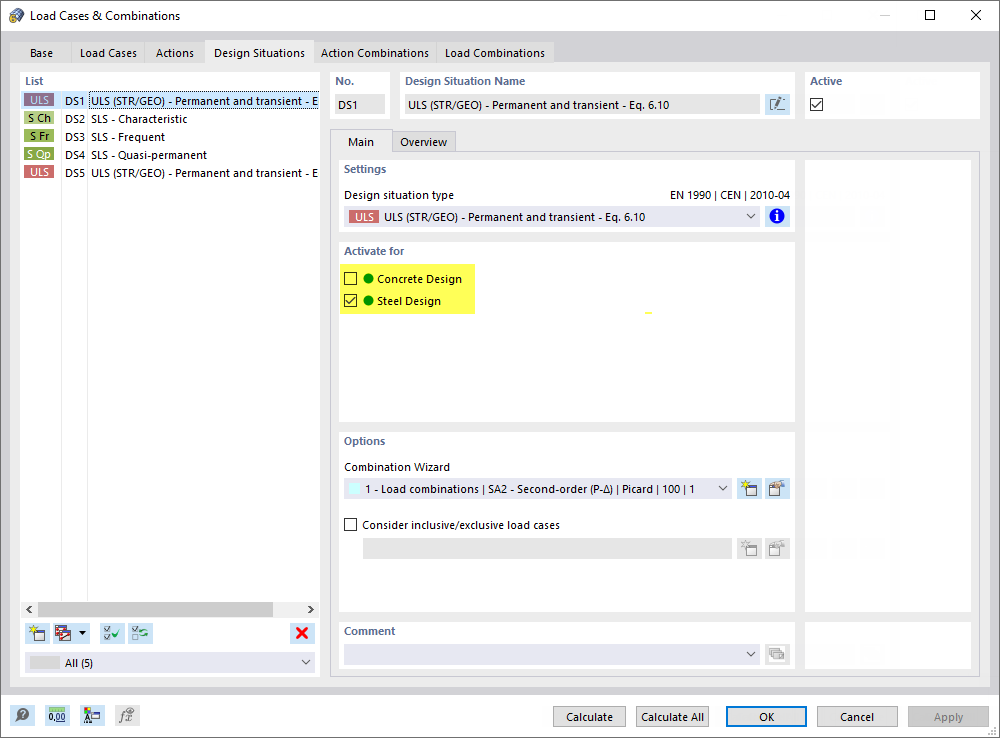The image size is (1000, 738).
Task: Close the dialog window
Action: tap(976, 15)
